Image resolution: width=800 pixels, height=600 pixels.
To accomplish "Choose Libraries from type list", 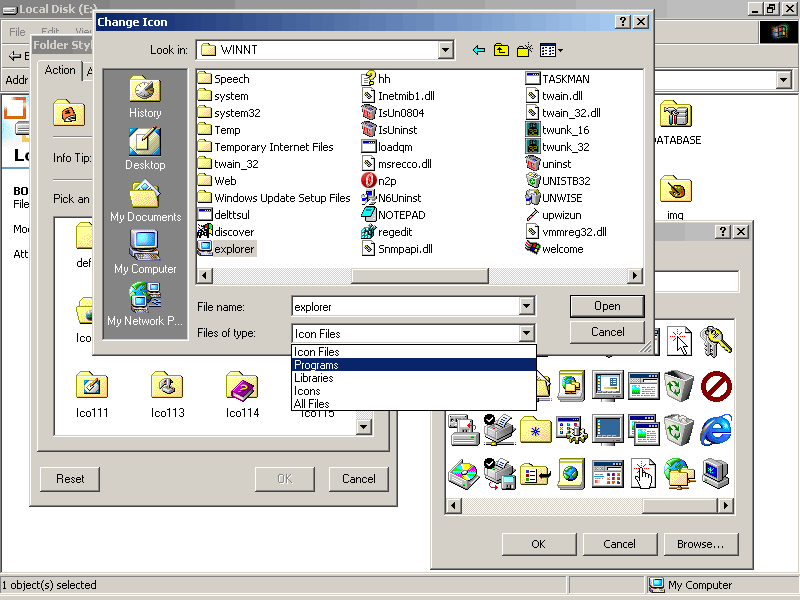I will (x=414, y=378).
